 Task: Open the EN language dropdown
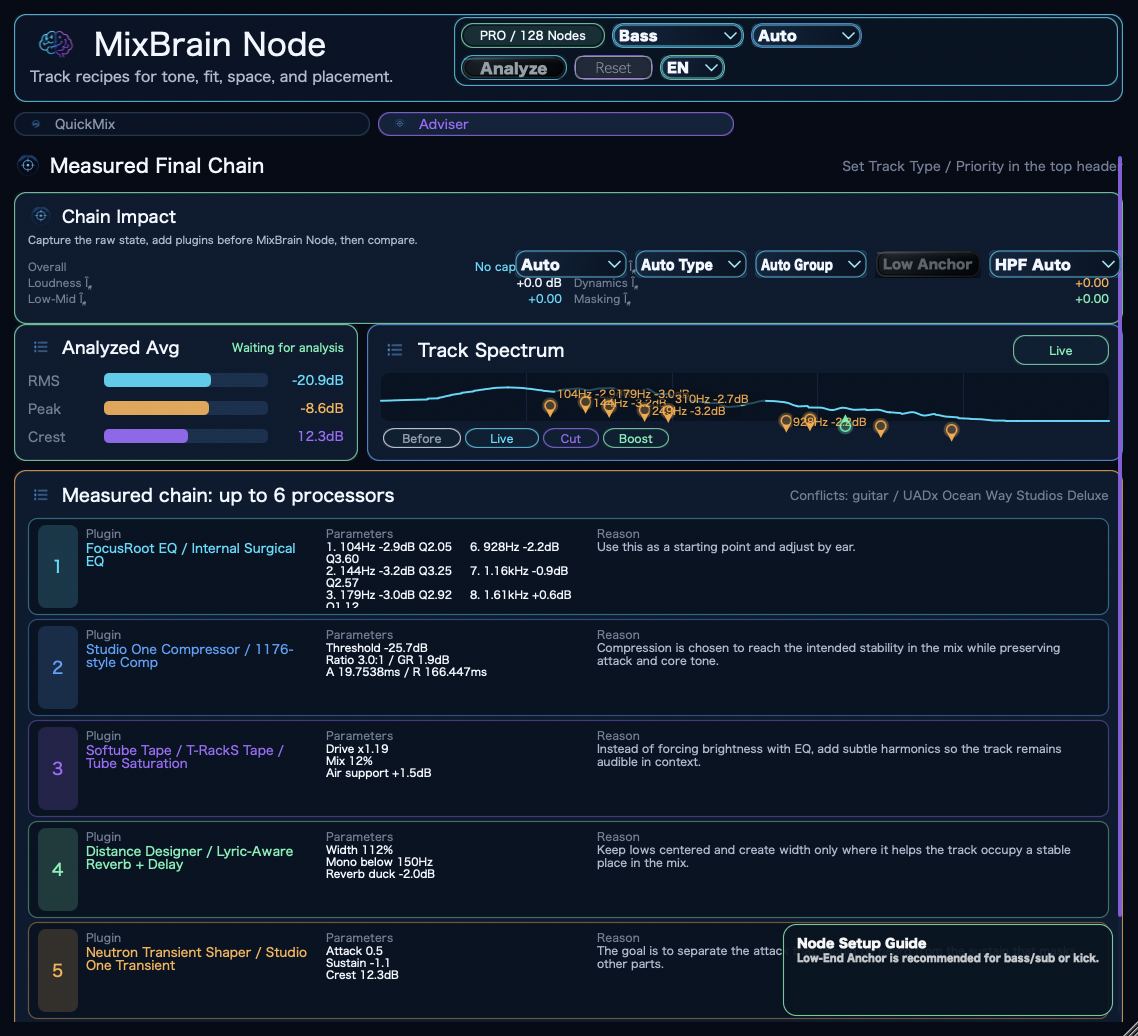tap(692, 68)
